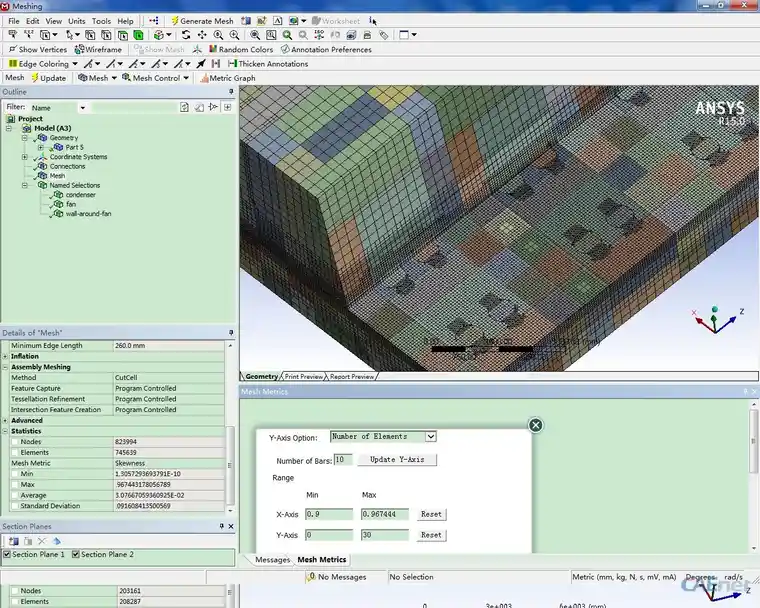
Task: Click the New Section Plane icon
Action: pos(14,541)
